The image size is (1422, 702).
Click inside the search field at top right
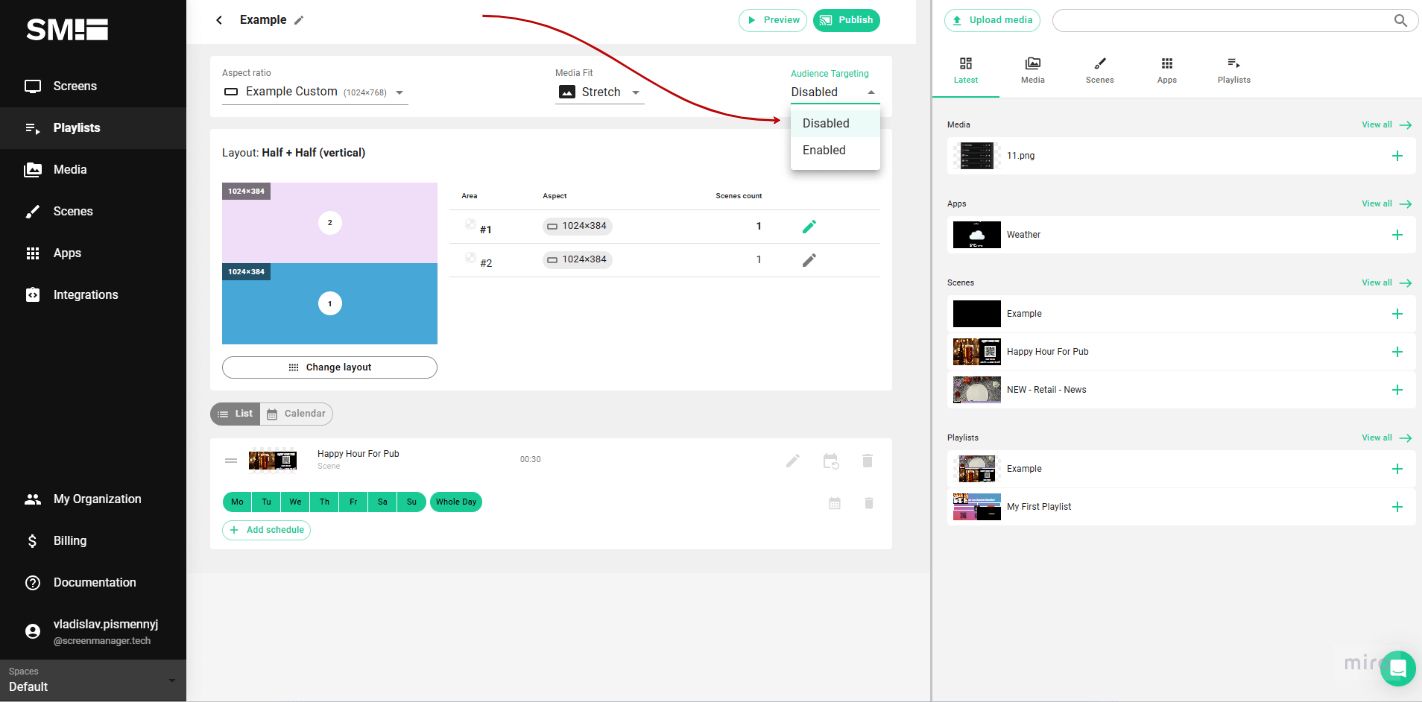click(1230, 20)
